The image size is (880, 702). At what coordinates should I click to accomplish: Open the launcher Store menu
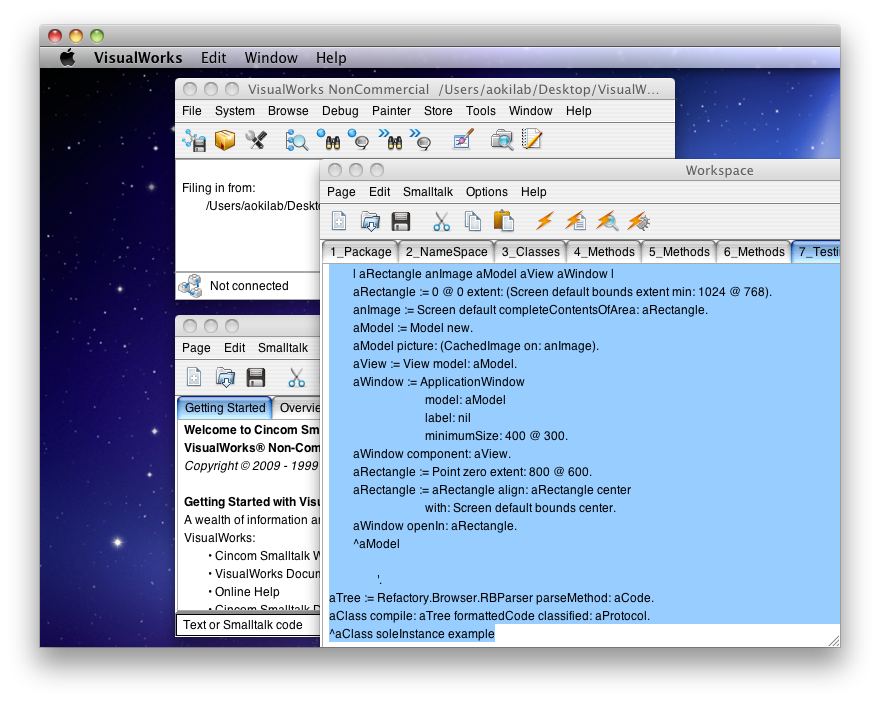[x=438, y=111]
